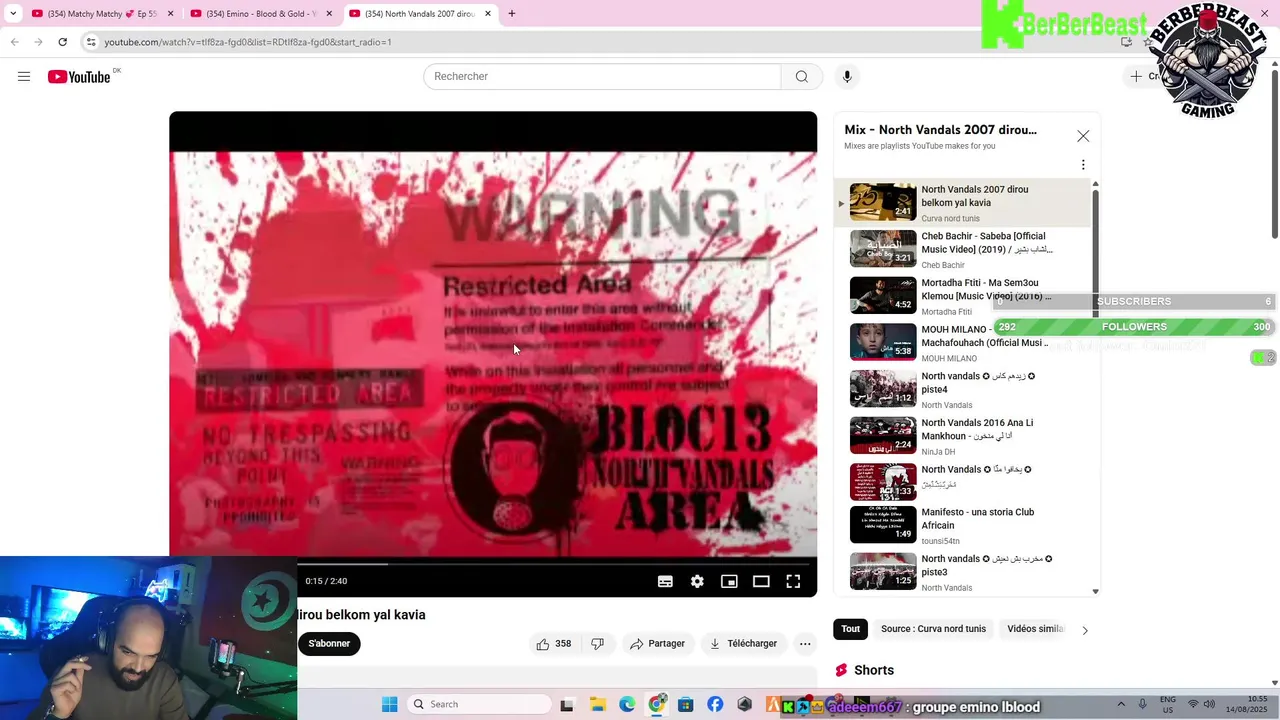Viewport: 1280px width, 720px height.
Task: Play North Vandals 2016 Ana Li Mankhoun
Action: click(962, 436)
